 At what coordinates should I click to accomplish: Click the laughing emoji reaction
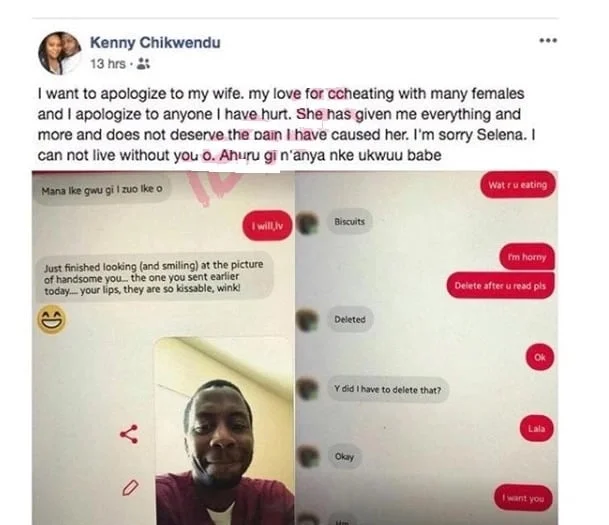pyautogui.click(x=52, y=320)
